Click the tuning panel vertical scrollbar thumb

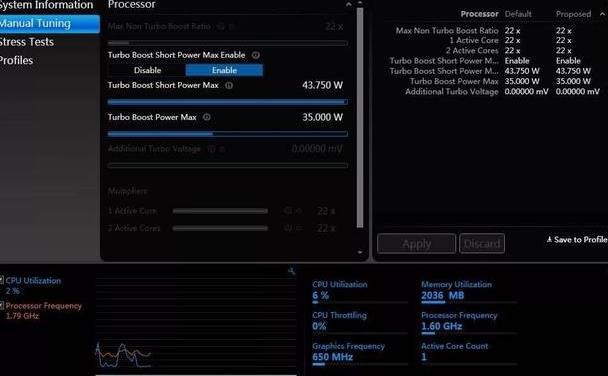(x=360, y=117)
